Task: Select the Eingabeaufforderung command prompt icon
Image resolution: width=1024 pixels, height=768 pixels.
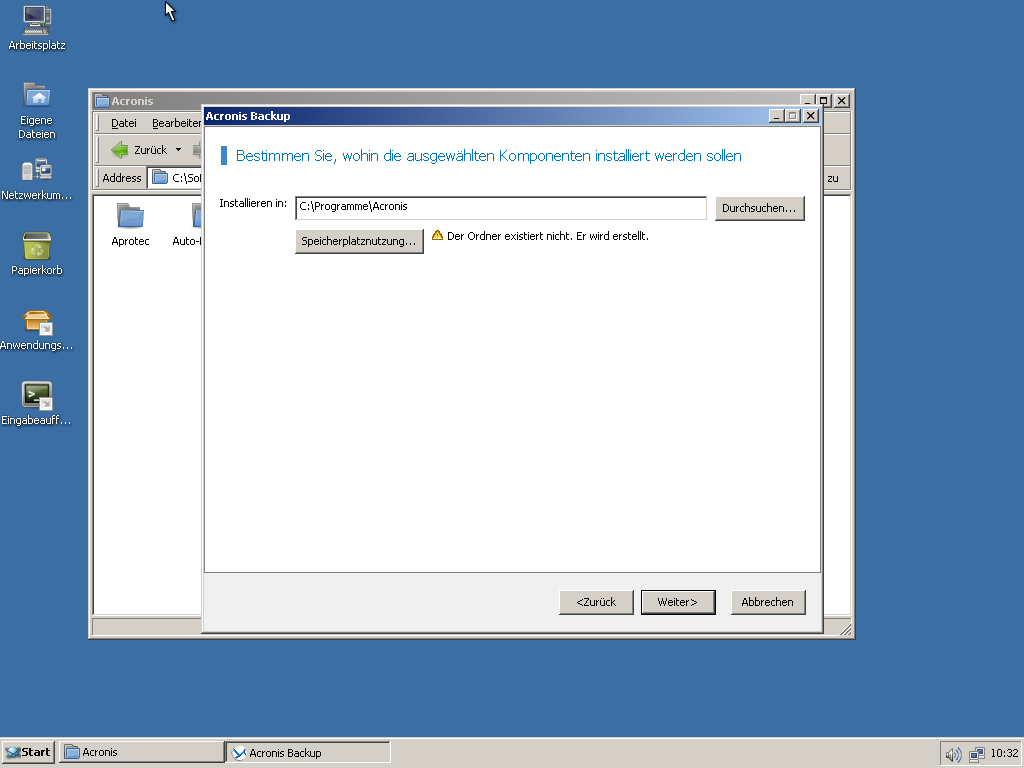Action: [37, 396]
